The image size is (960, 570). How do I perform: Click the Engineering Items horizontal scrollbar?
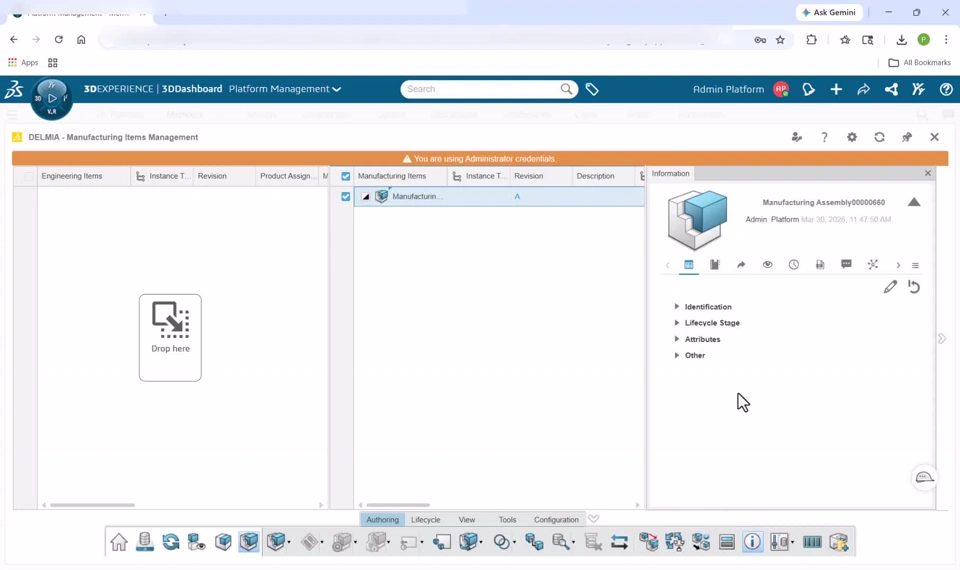pyautogui.click(x=92, y=505)
